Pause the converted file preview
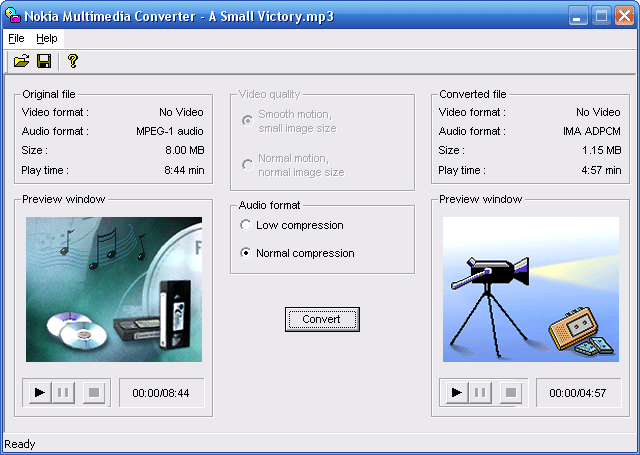Viewport: 640px width, 455px height. click(x=481, y=393)
